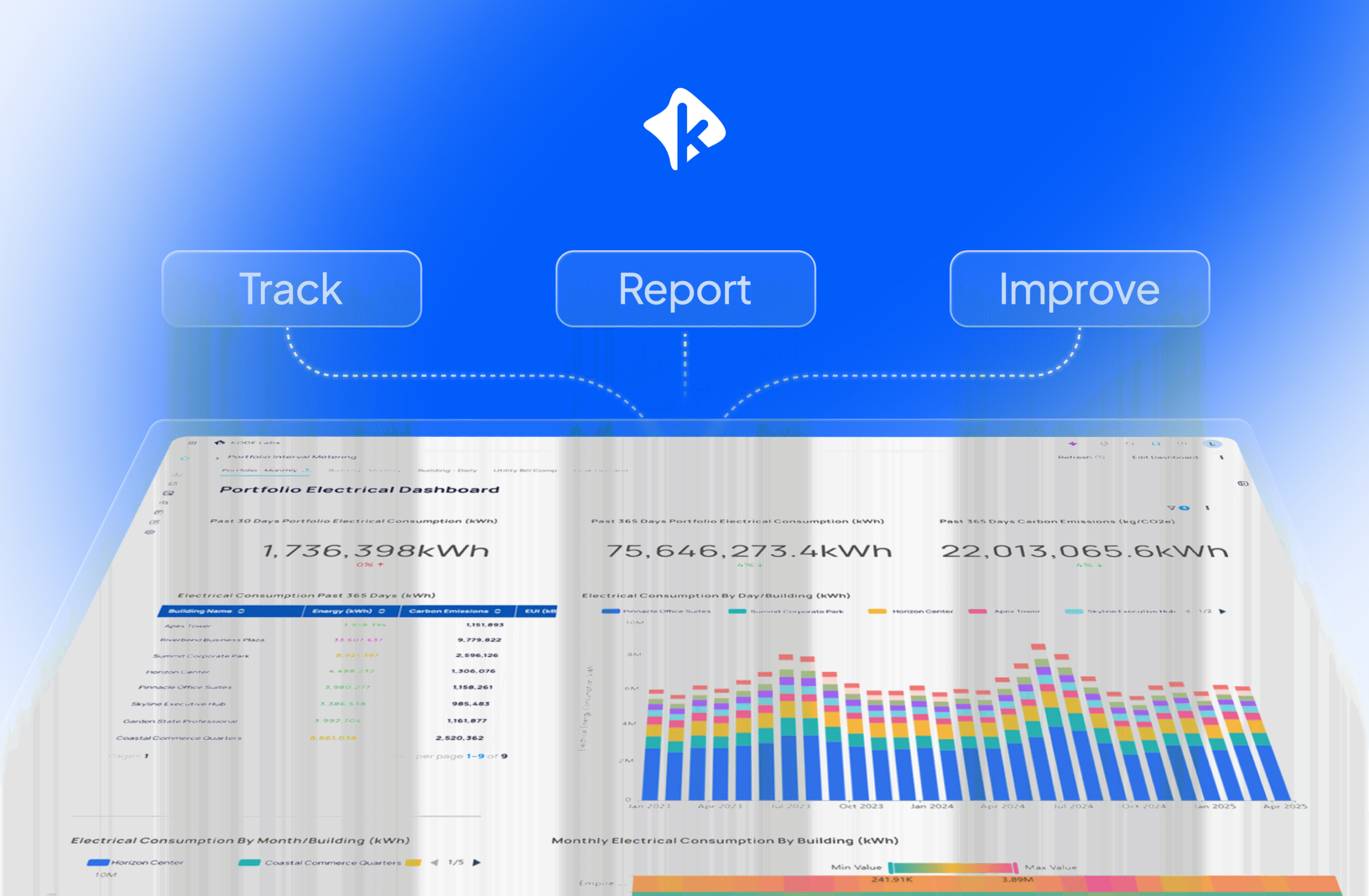Switch to the Building - Daily tab

point(447,470)
